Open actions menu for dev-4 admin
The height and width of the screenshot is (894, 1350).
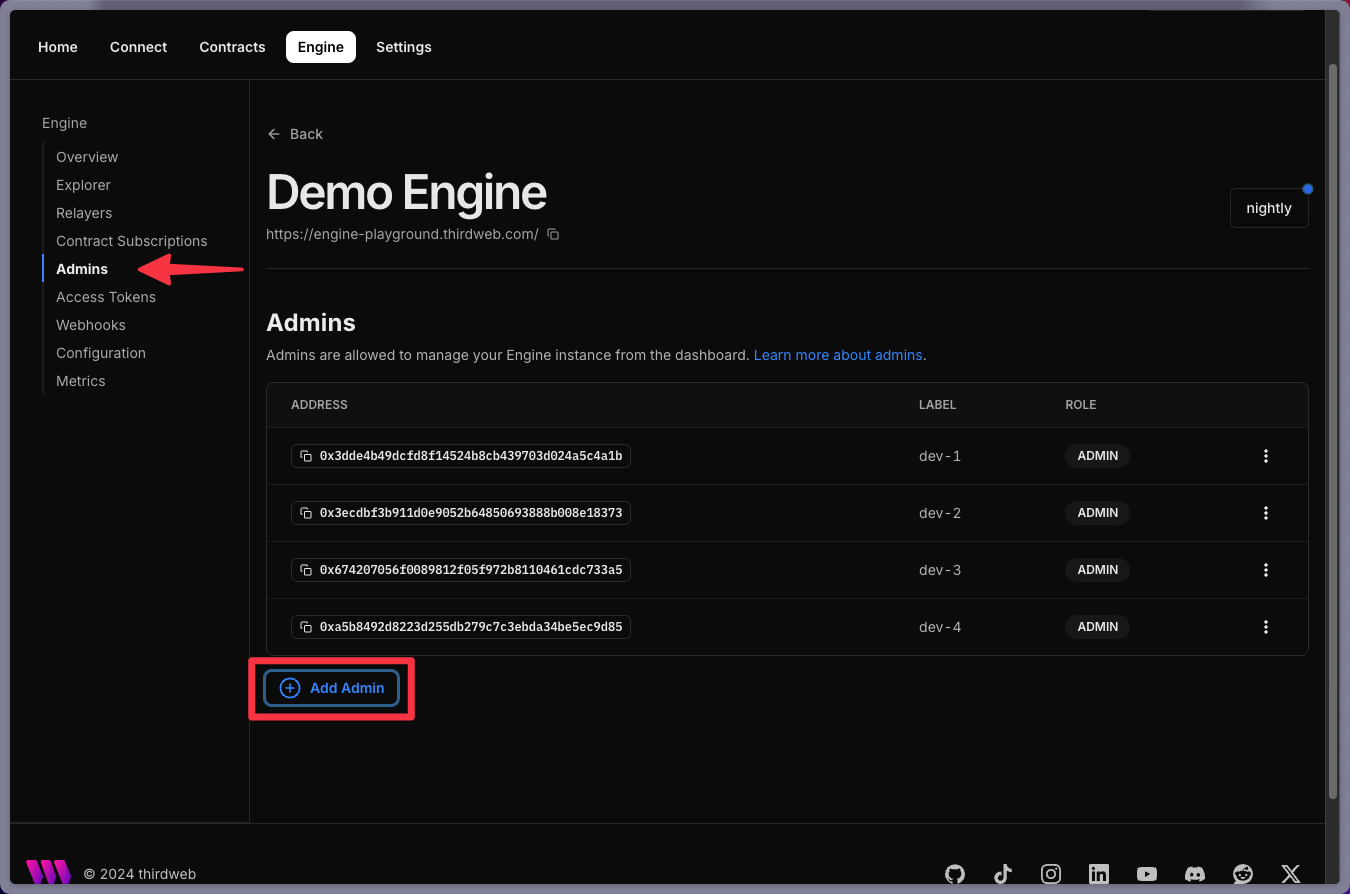point(1266,627)
